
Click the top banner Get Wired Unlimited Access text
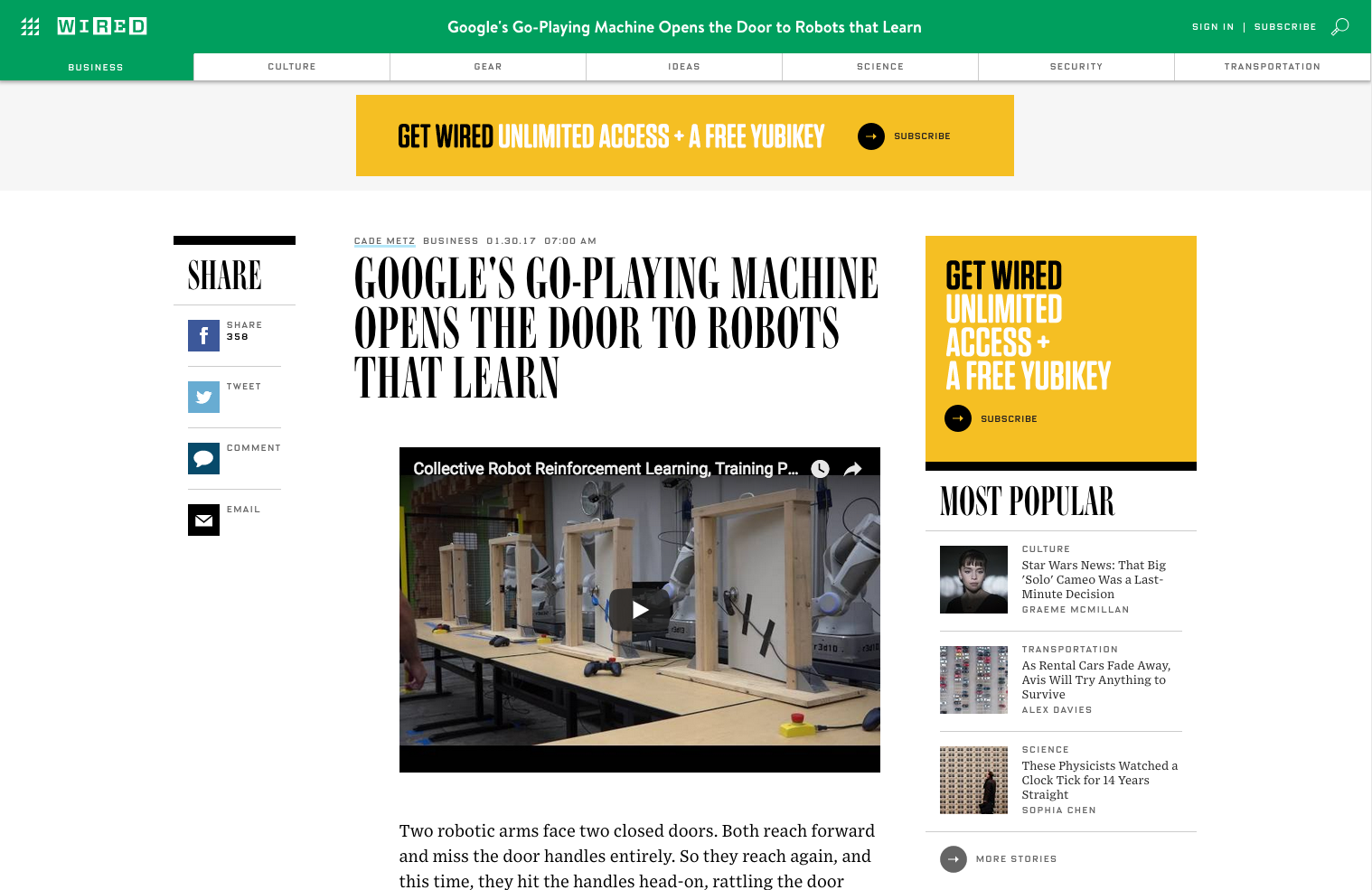pyautogui.click(x=611, y=136)
